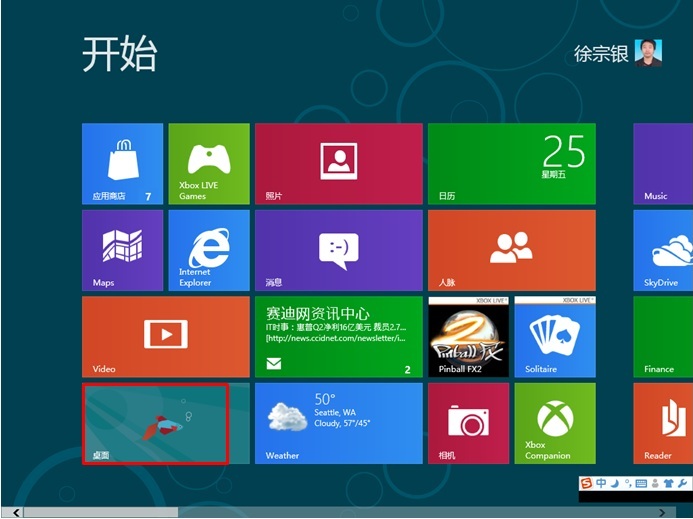Toggle the half-moon full/half-width mode

[615, 484]
